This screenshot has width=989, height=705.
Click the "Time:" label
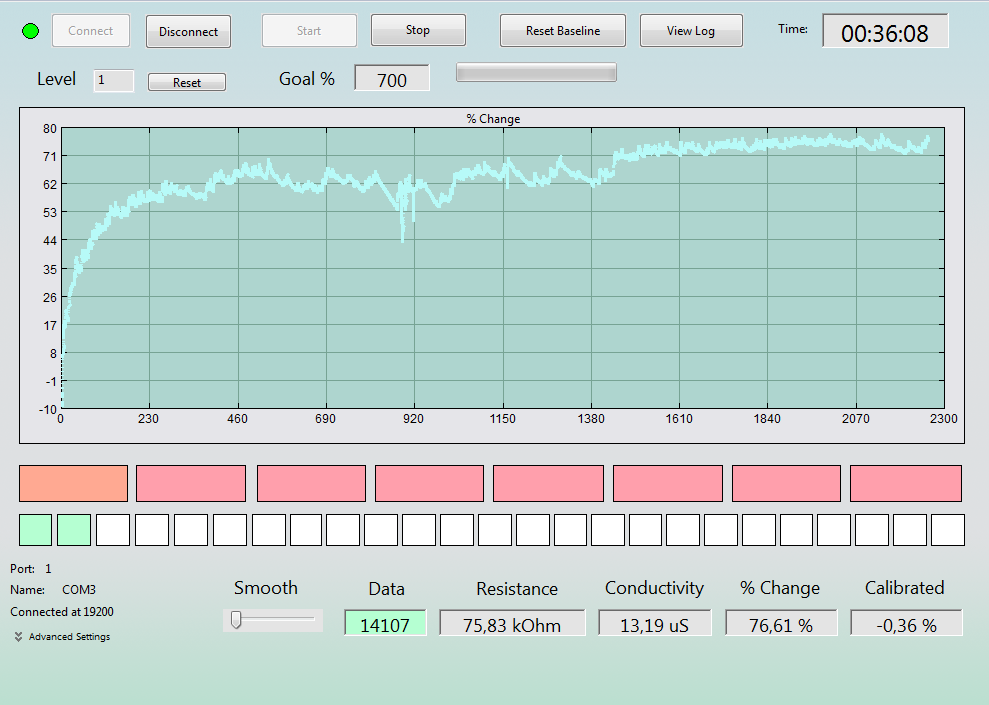point(793,29)
